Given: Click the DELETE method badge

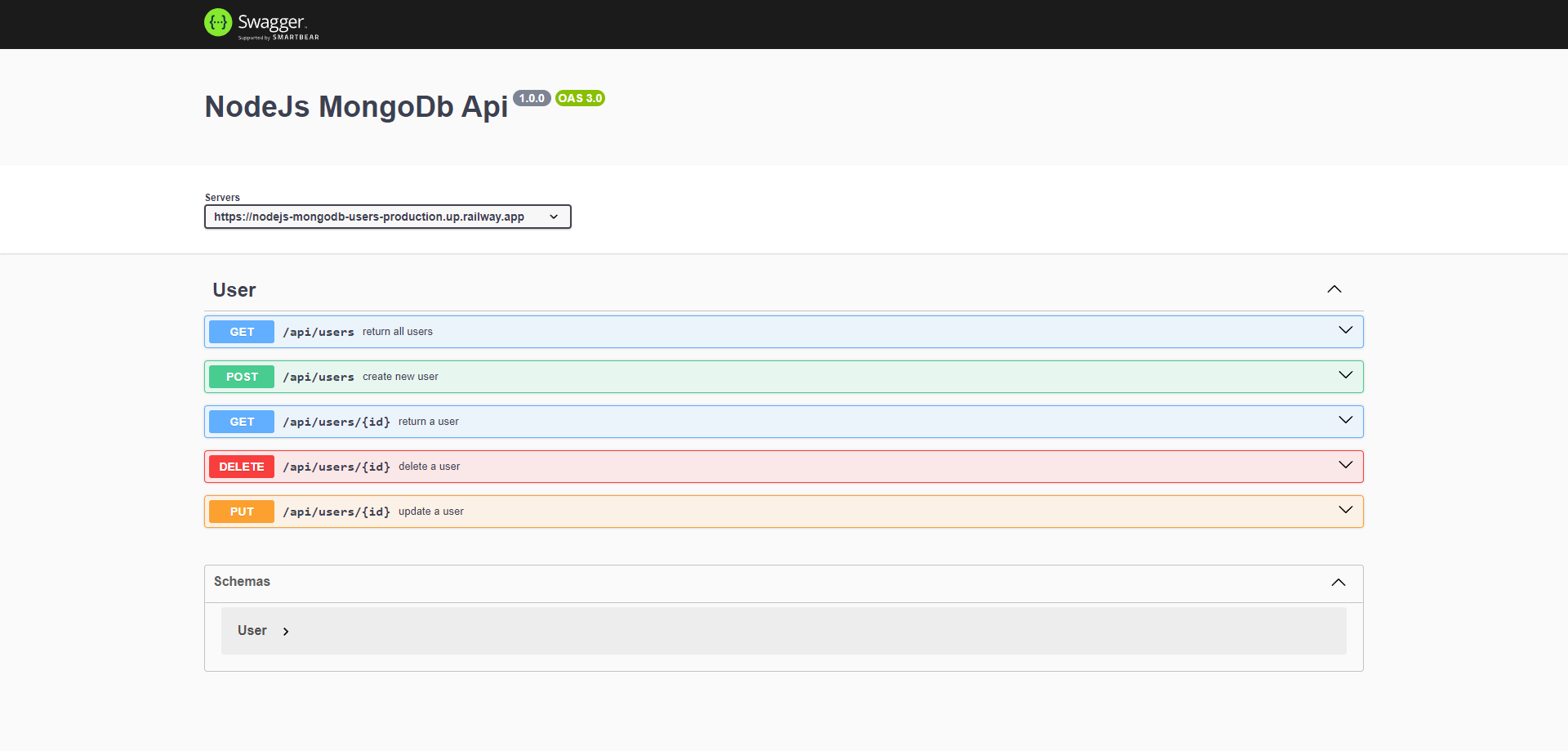Looking at the screenshot, I should pyautogui.click(x=242, y=467).
